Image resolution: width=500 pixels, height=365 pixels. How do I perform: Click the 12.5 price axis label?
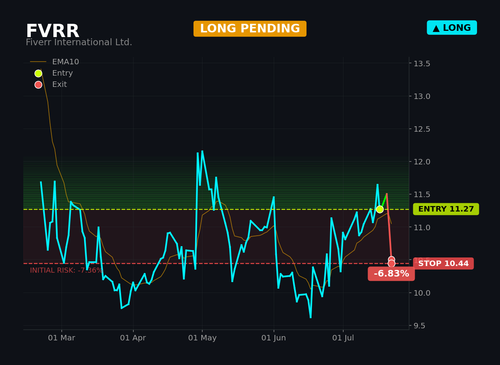(x=422, y=129)
